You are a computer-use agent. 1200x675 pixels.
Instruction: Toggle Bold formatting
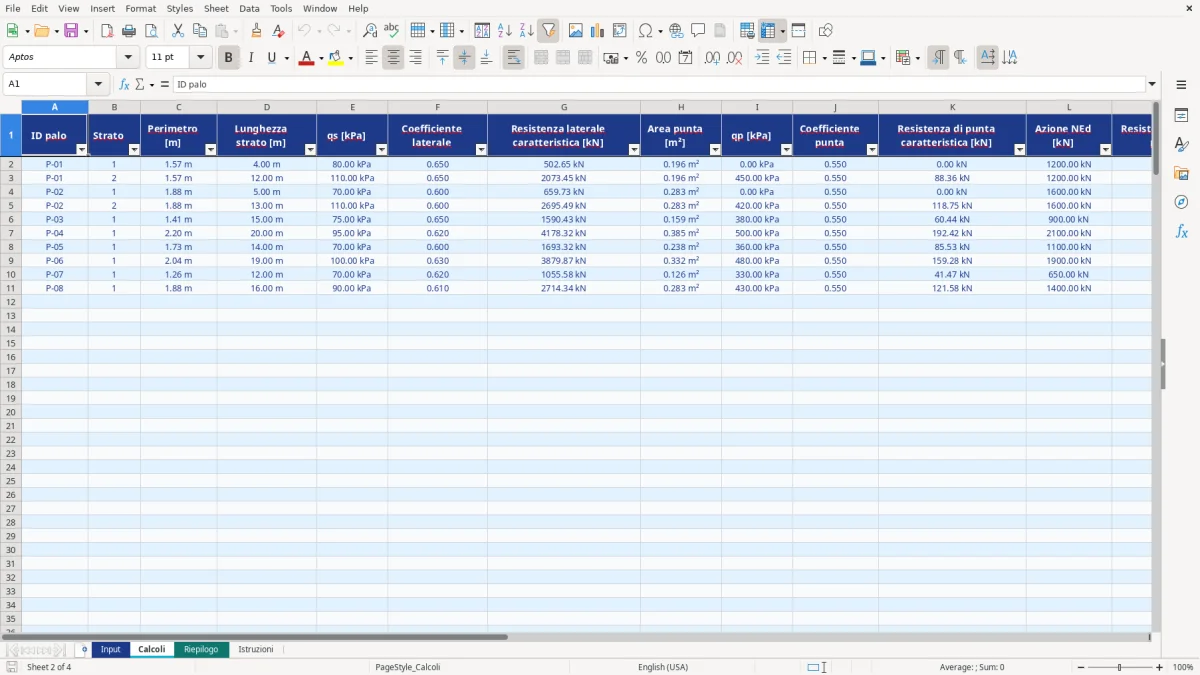coord(228,58)
